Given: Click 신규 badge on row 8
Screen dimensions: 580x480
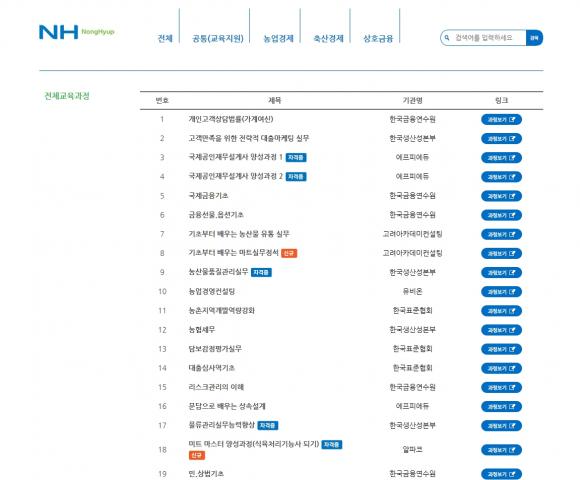Looking at the screenshot, I should 289,253.
